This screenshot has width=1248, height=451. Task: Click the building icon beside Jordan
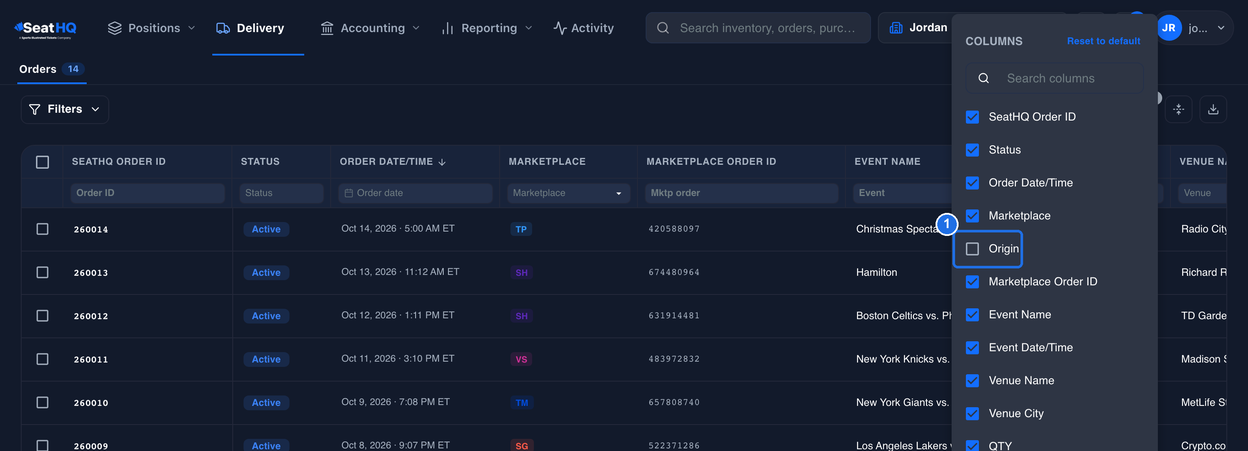tap(896, 28)
